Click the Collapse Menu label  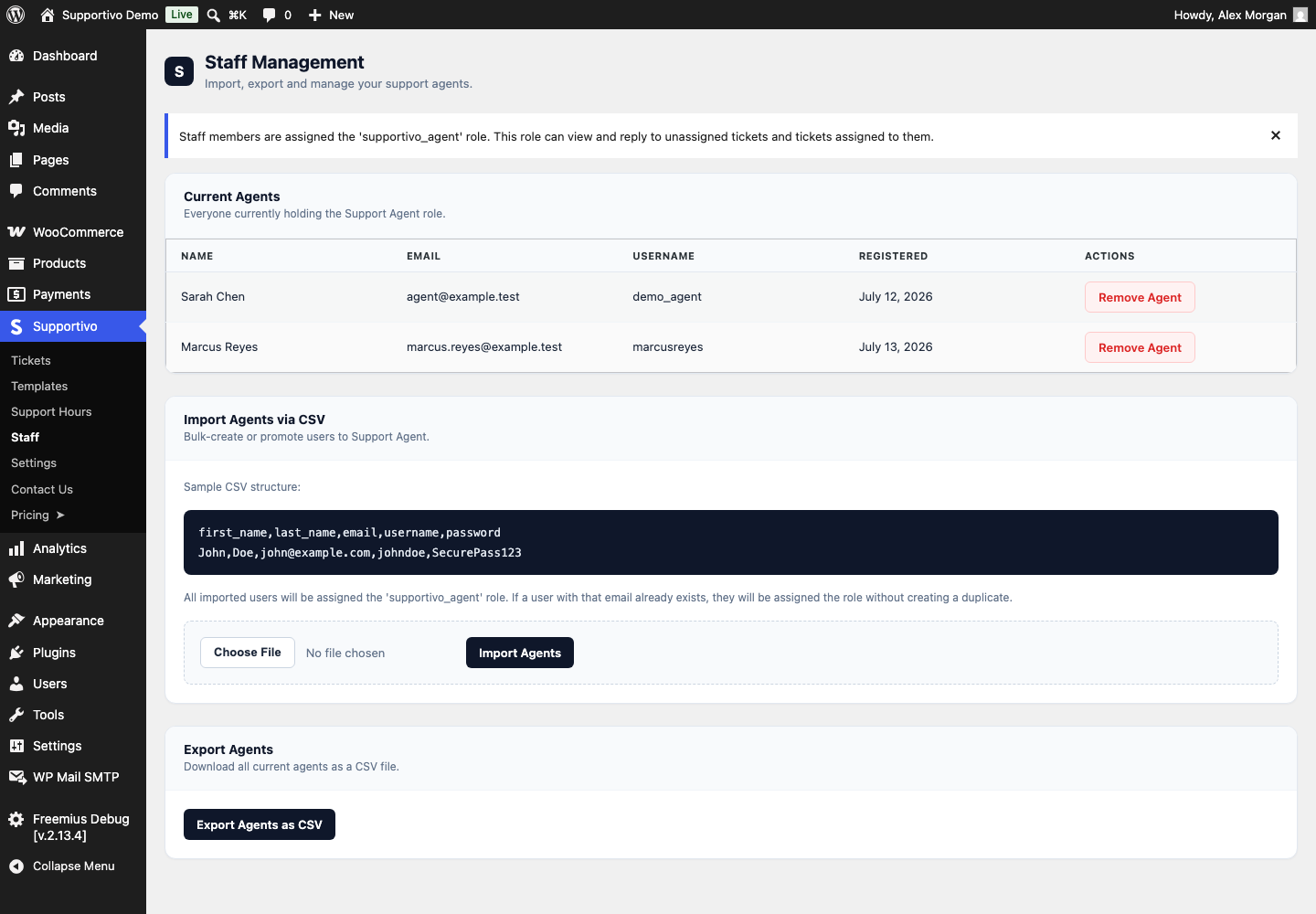(74, 866)
